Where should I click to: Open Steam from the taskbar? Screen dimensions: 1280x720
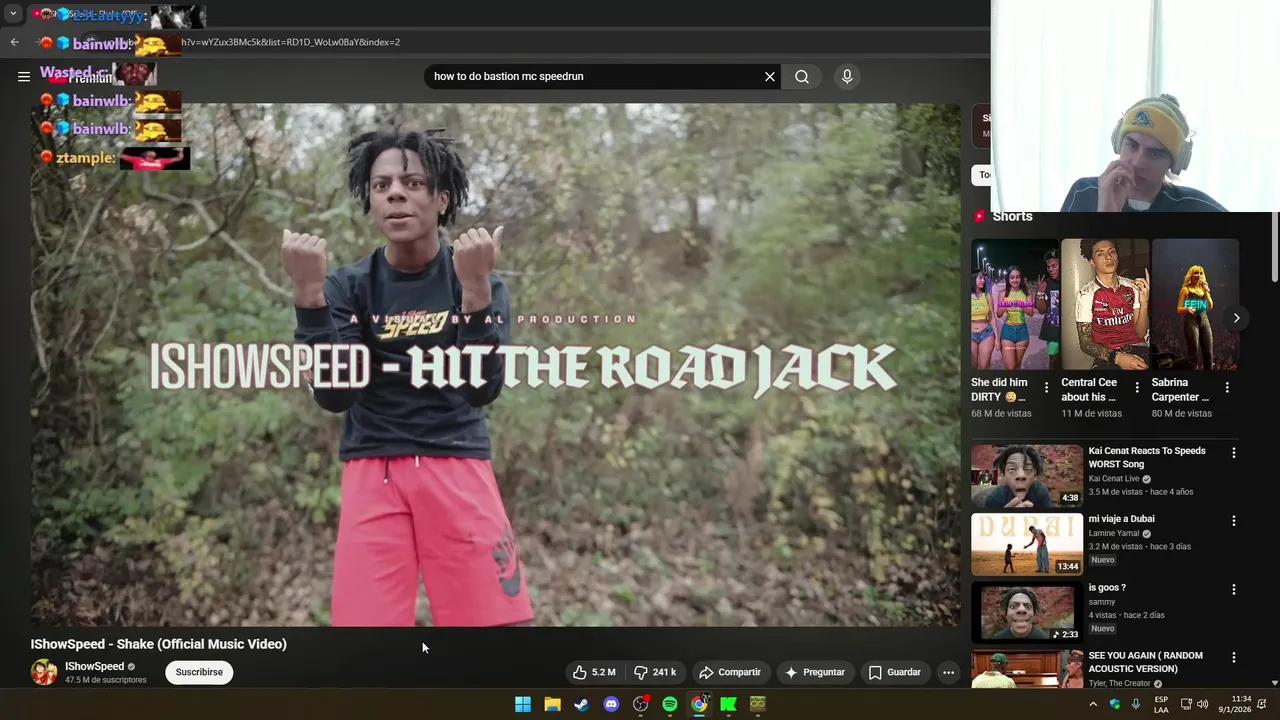[x=581, y=704]
